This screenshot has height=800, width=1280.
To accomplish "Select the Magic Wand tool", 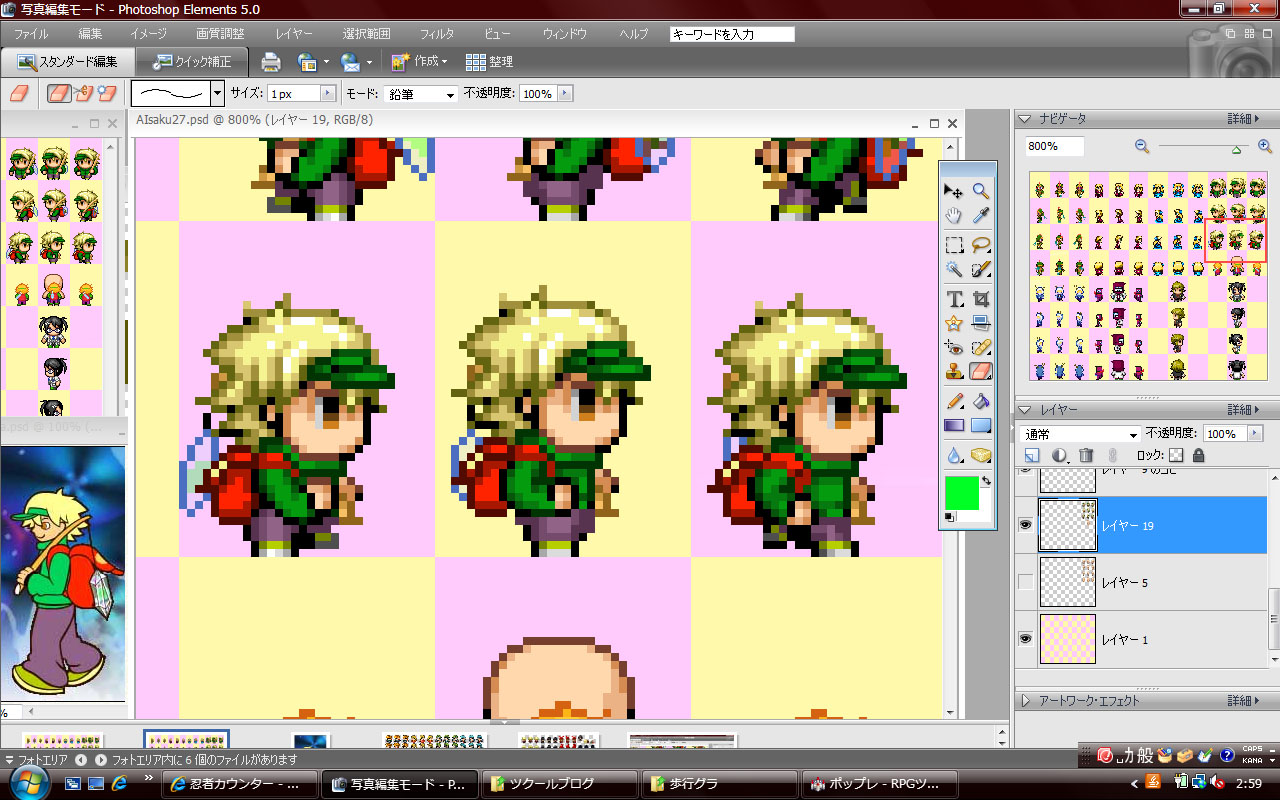I will point(954,269).
